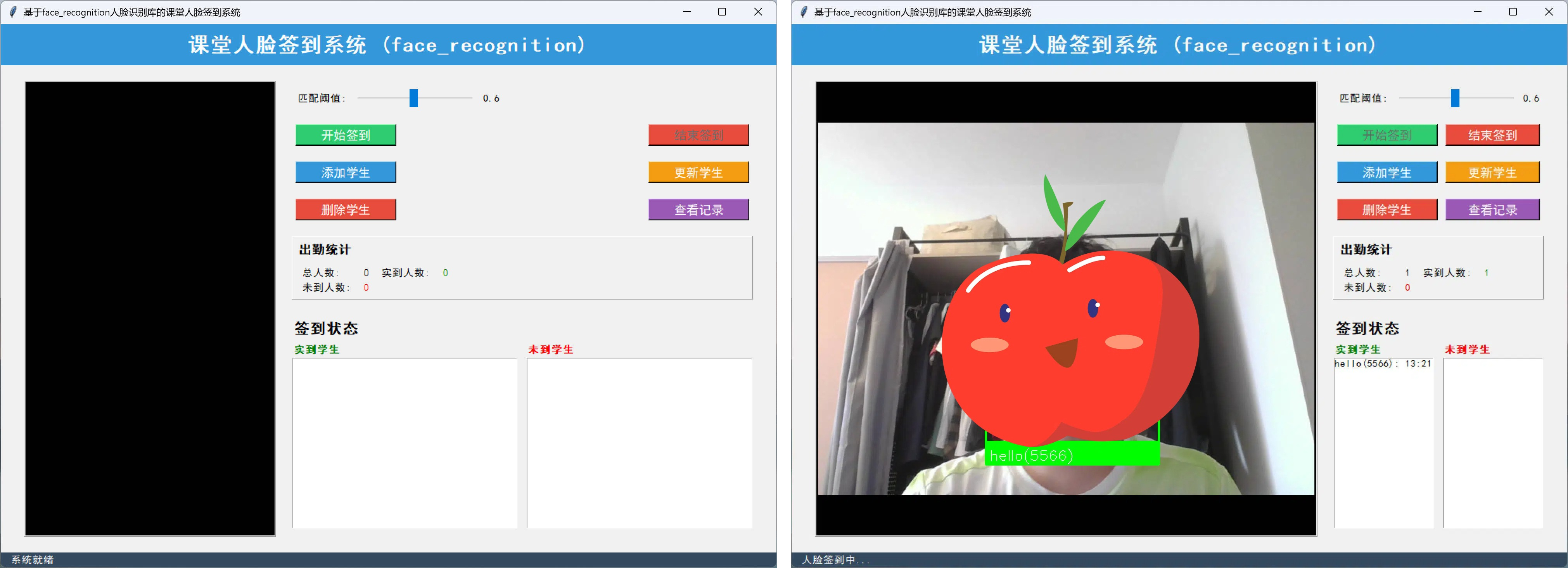Image resolution: width=1568 pixels, height=568 pixels.
Task: Maximize the left window
Action: pyautogui.click(x=722, y=12)
